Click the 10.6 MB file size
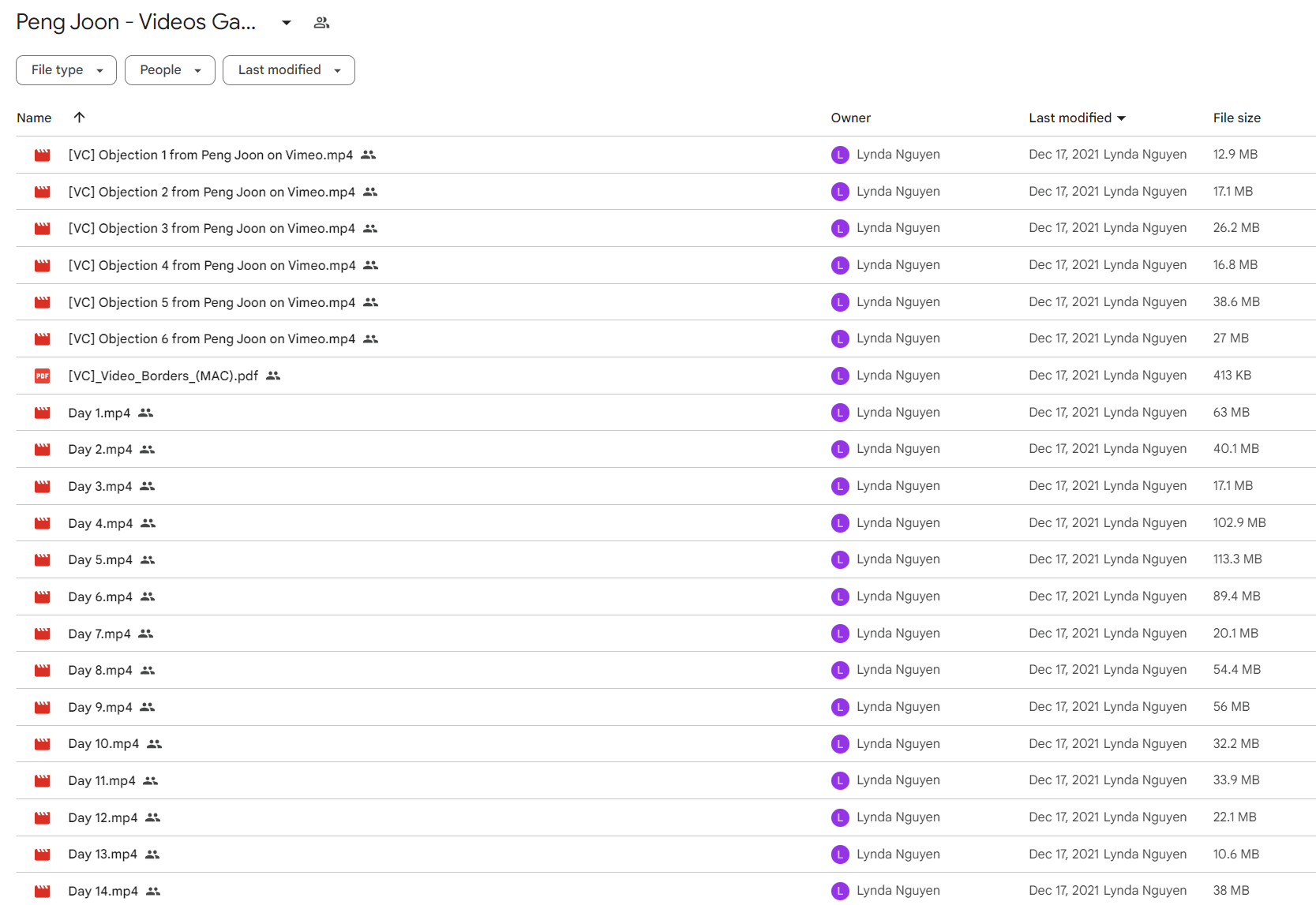This screenshot has width=1316, height=905. (1236, 854)
